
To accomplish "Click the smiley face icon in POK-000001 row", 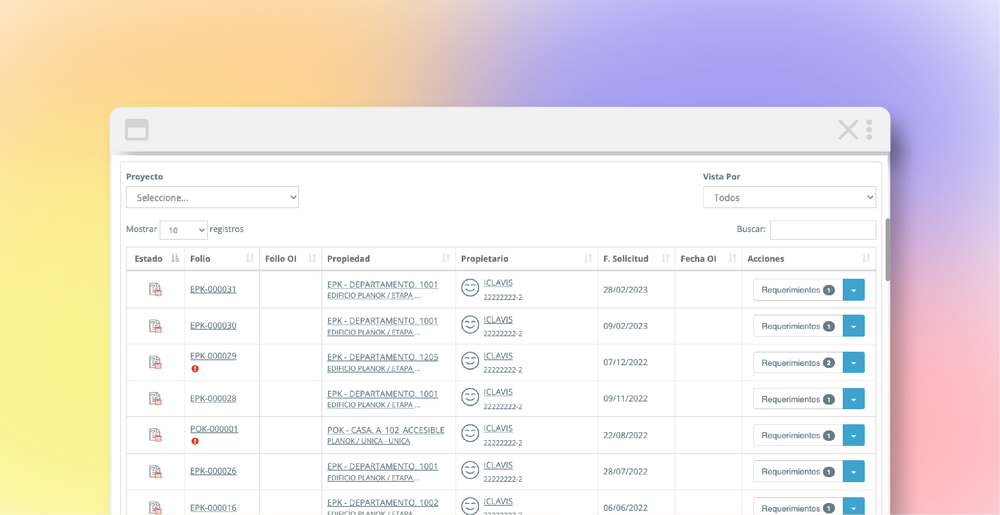I will pos(470,434).
